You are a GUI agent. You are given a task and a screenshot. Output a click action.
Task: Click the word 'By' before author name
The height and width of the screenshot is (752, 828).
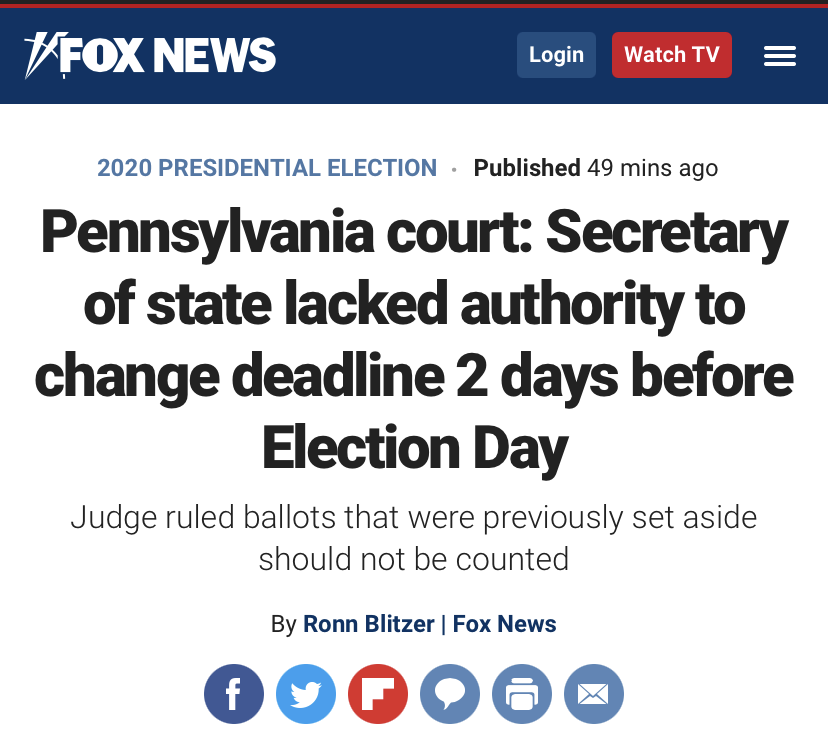pyautogui.click(x=284, y=624)
